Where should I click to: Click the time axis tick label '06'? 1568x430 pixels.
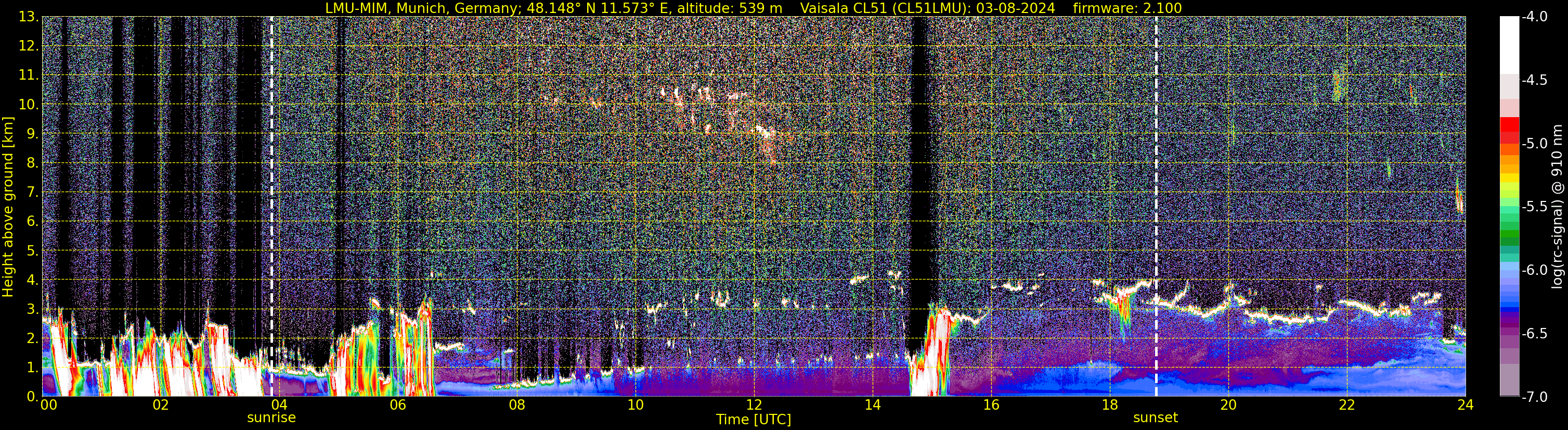[x=398, y=406]
